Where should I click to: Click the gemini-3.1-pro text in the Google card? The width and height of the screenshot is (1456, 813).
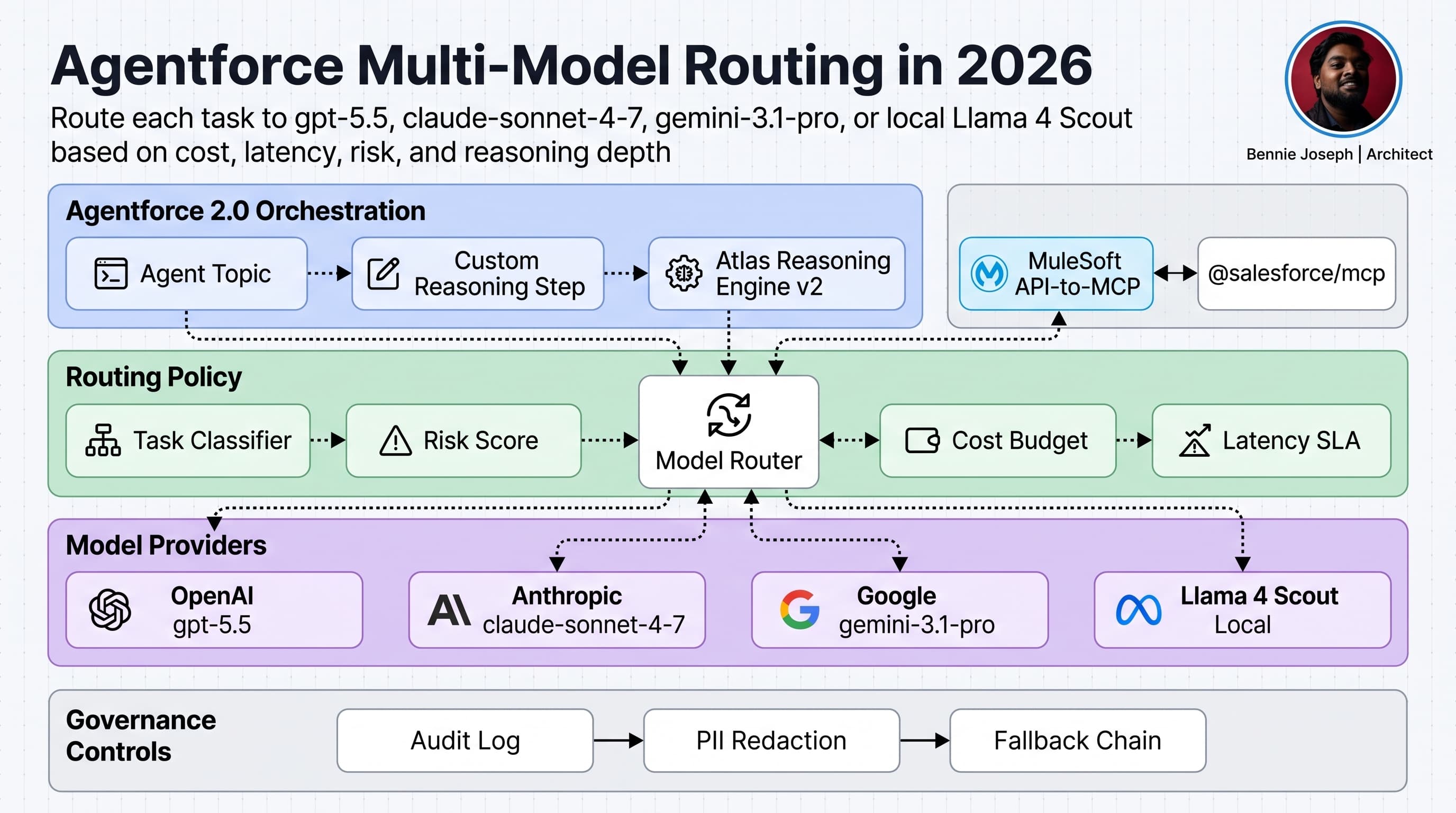coord(917,625)
